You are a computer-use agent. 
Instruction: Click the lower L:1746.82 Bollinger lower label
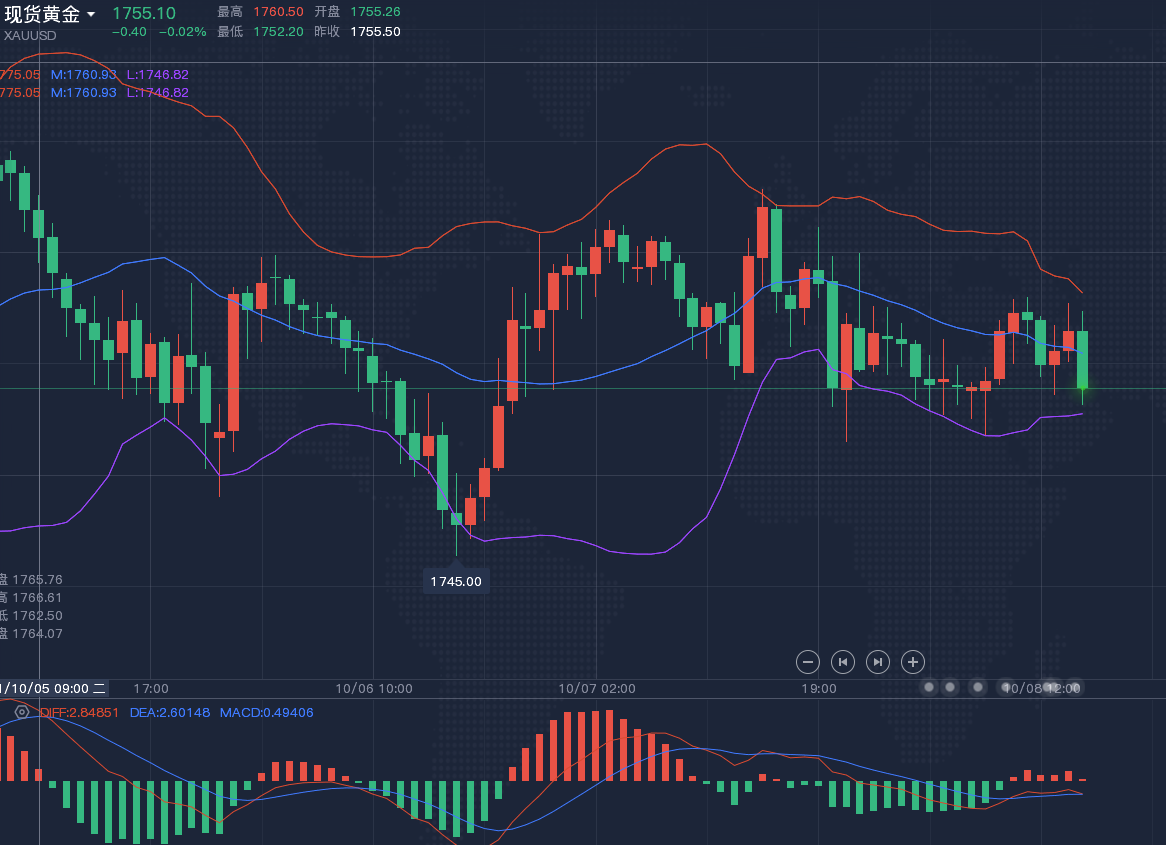pos(158,92)
